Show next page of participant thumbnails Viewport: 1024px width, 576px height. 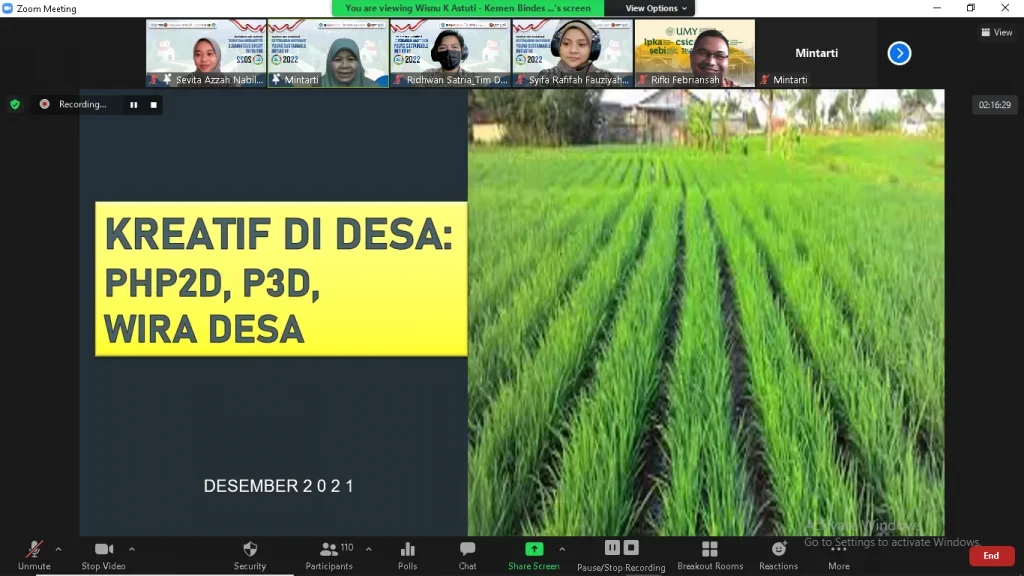[x=899, y=53]
